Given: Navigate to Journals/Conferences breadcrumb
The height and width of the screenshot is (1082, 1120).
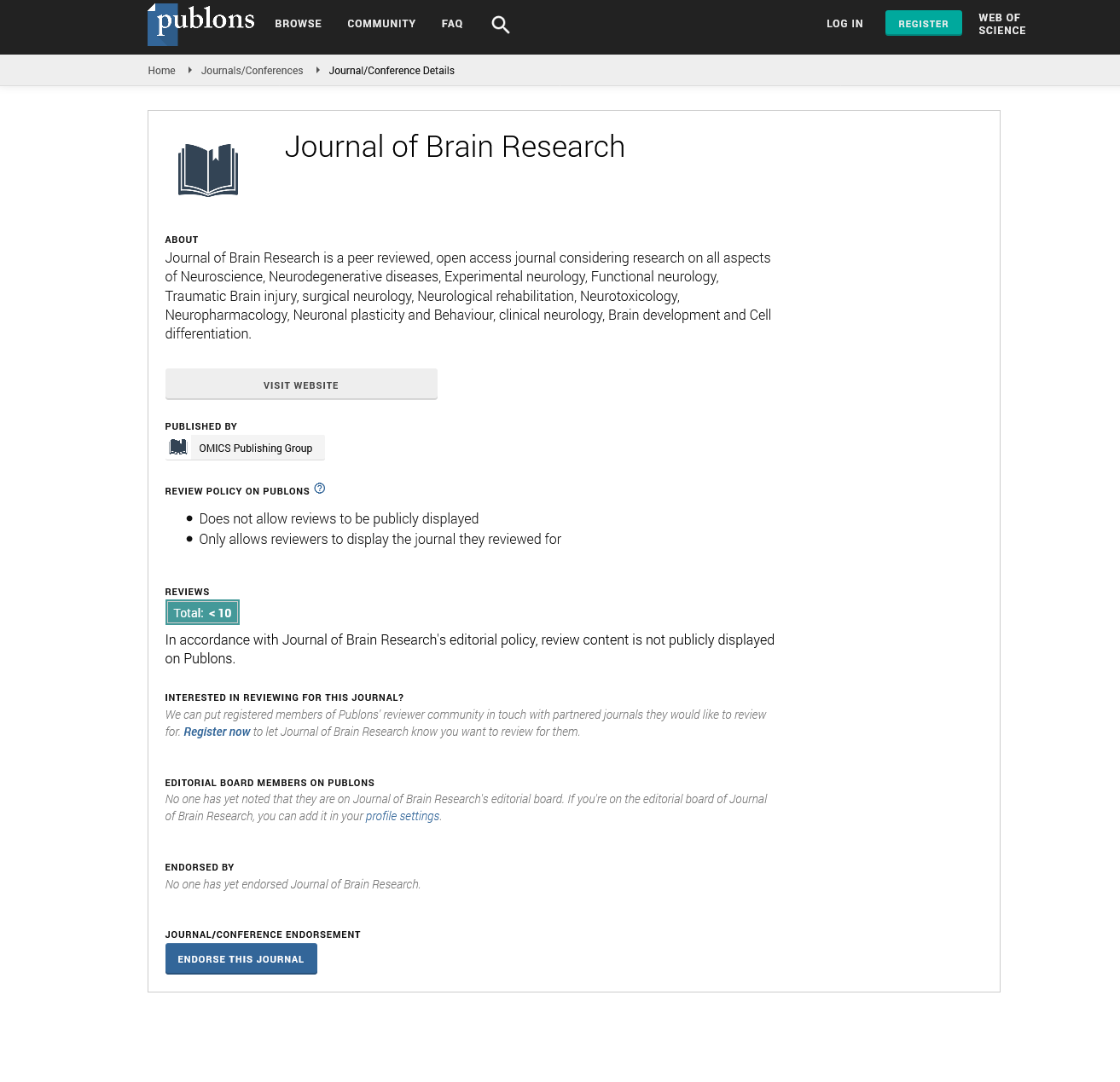Looking at the screenshot, I should [x=252, y=71].
